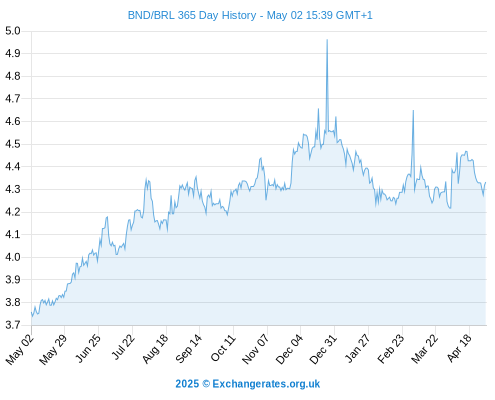This screenshot has height=400, width=495.
Task: Click the May 02 x-axis date label
Action: 20,349
